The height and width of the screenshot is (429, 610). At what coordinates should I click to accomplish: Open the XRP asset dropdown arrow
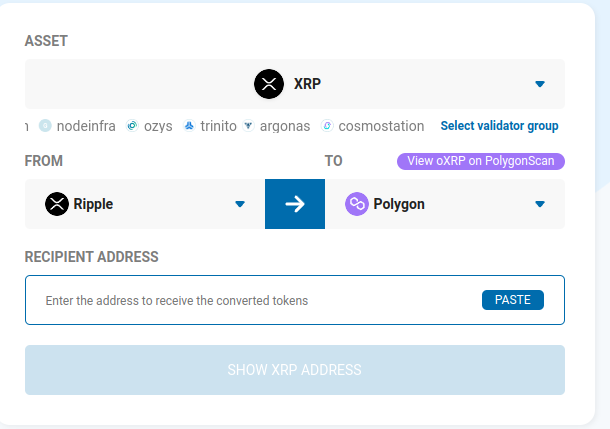tap(540, 84)
